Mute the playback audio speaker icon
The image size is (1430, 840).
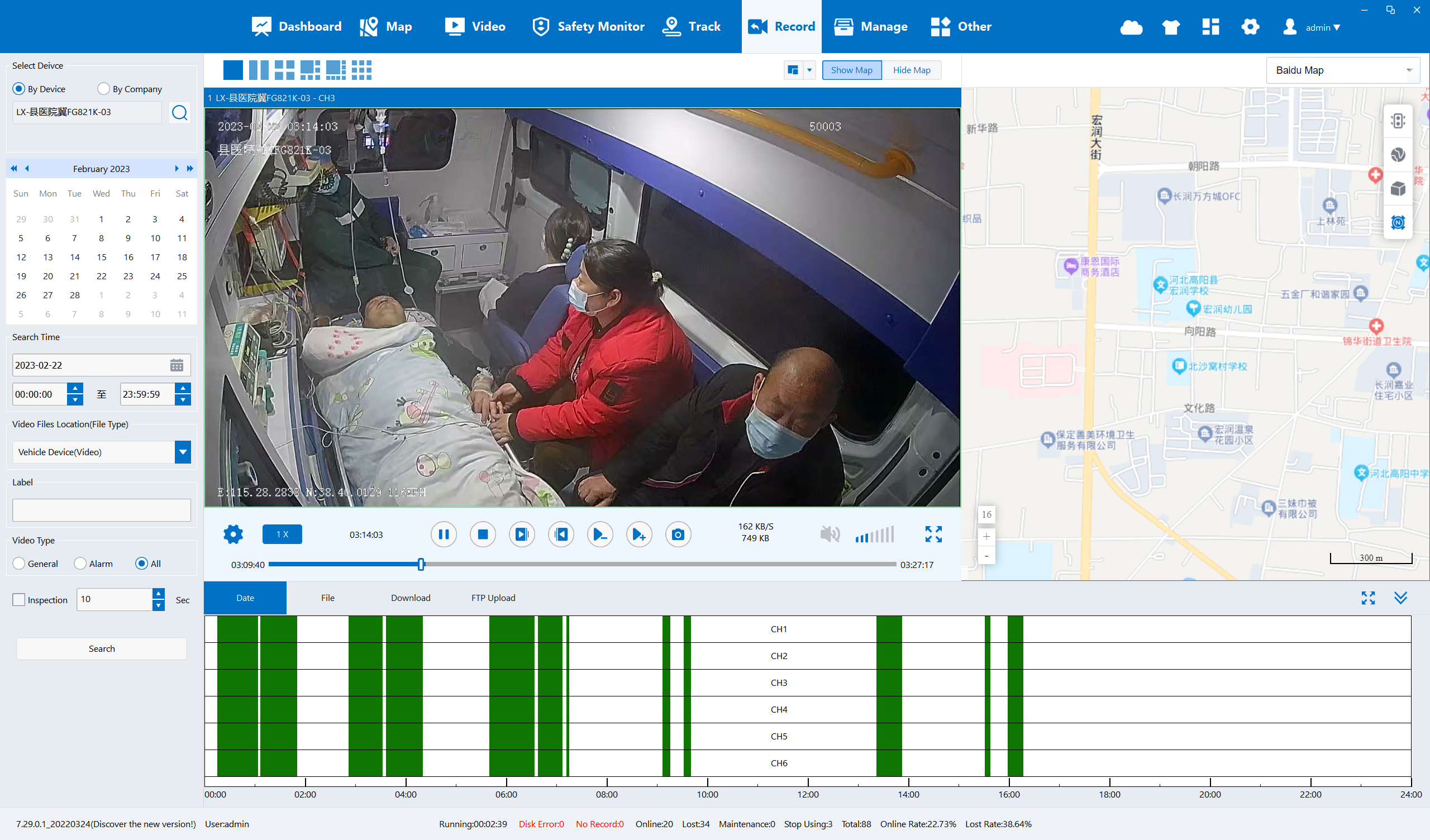(829, 534)
